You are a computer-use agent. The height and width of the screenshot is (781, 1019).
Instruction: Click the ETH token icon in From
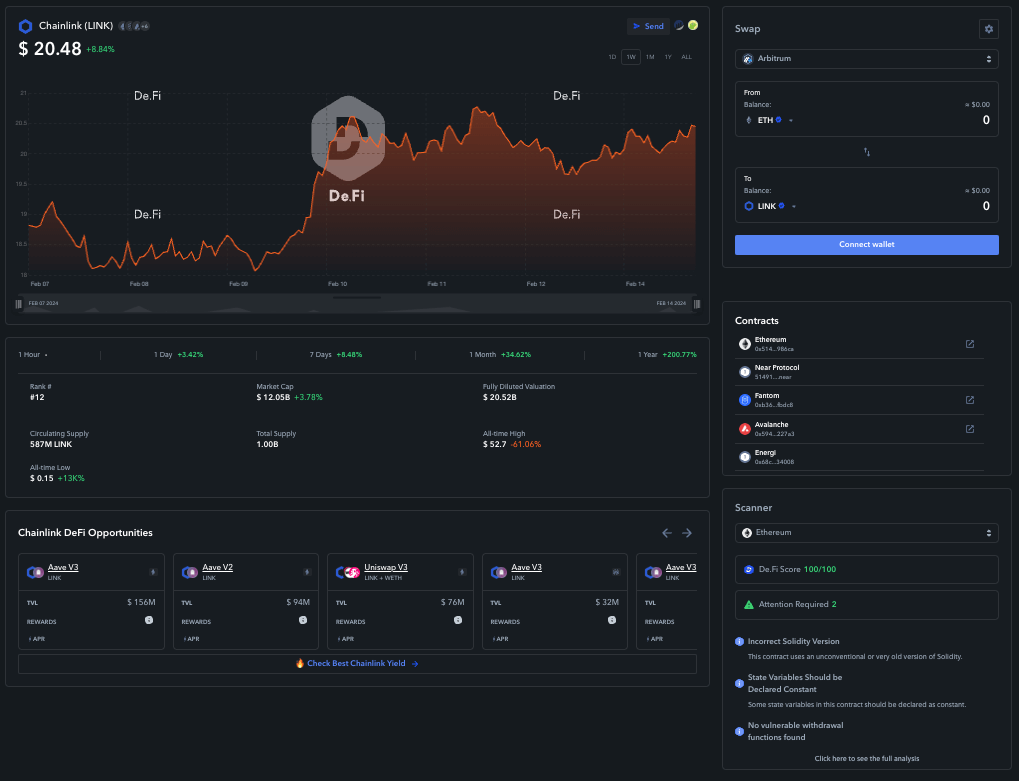coord(749,120)
